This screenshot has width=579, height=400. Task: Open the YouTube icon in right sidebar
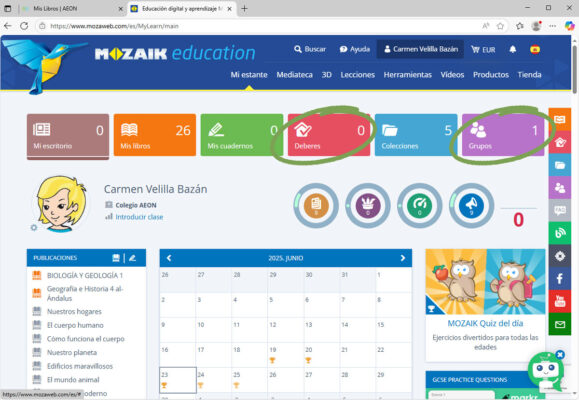pyautogui.click(x=559, y=301)
